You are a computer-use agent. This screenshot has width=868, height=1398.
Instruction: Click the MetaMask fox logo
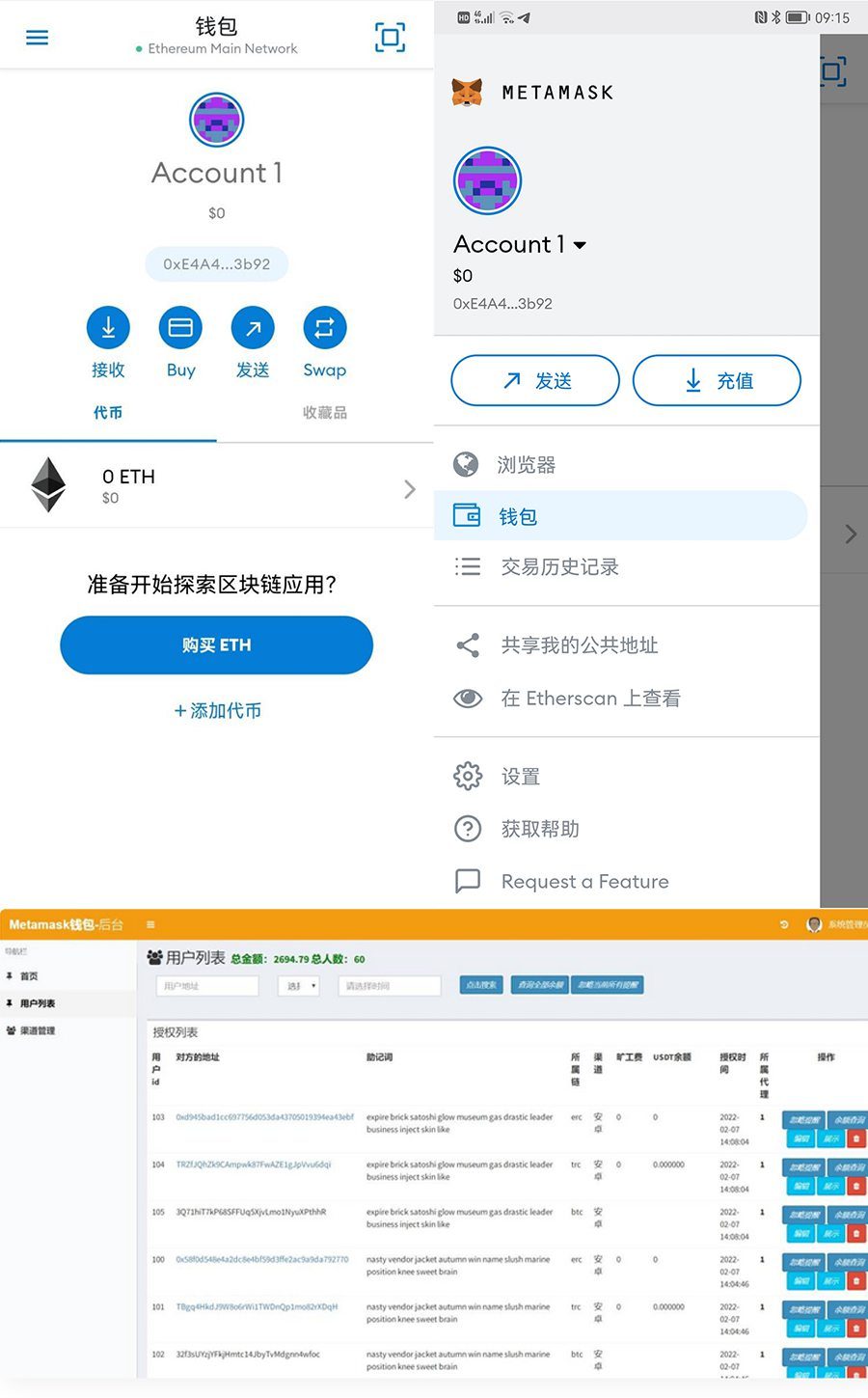tap(469, 92)
